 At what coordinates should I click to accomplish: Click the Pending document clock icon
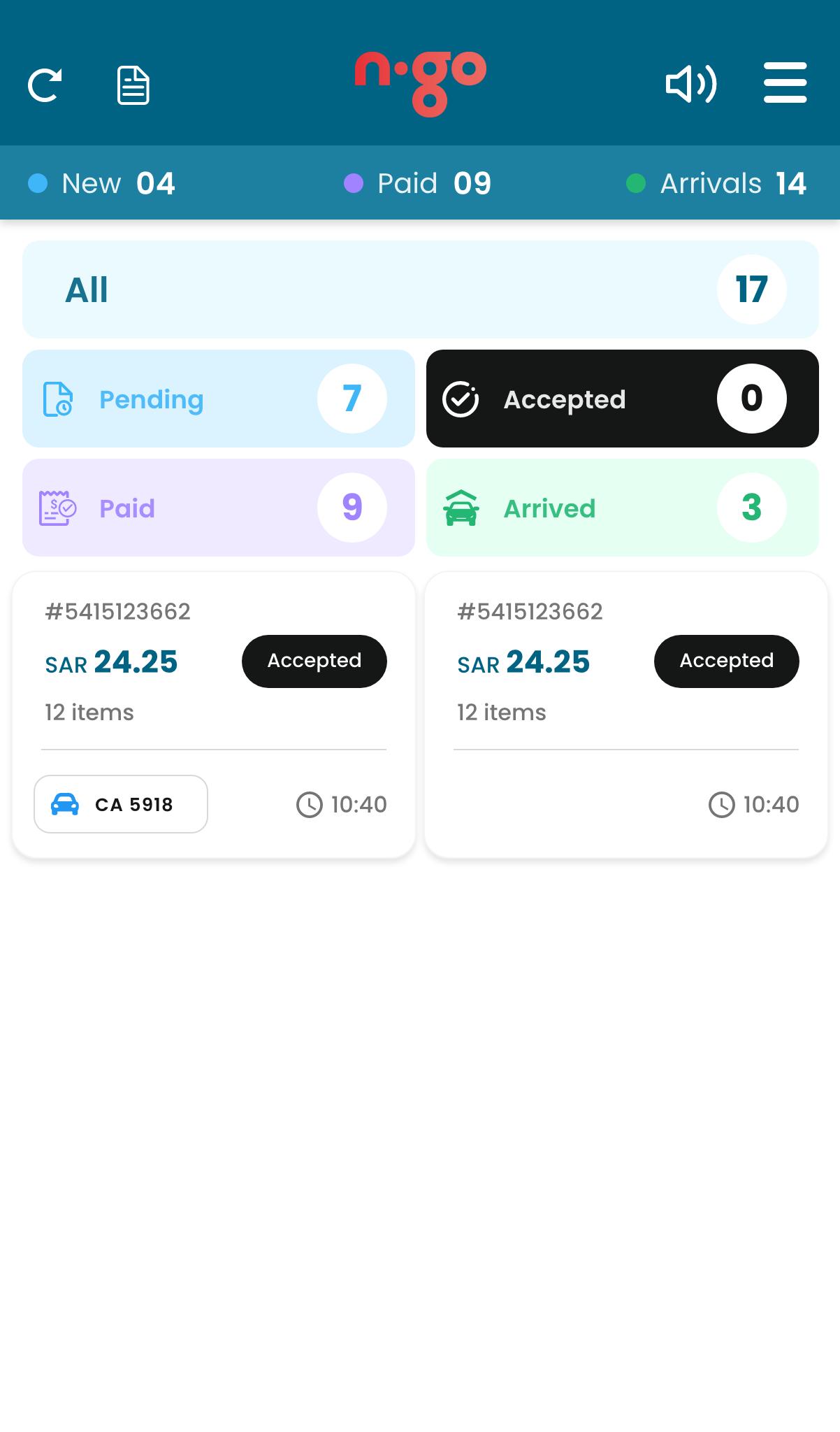(58, 399)
